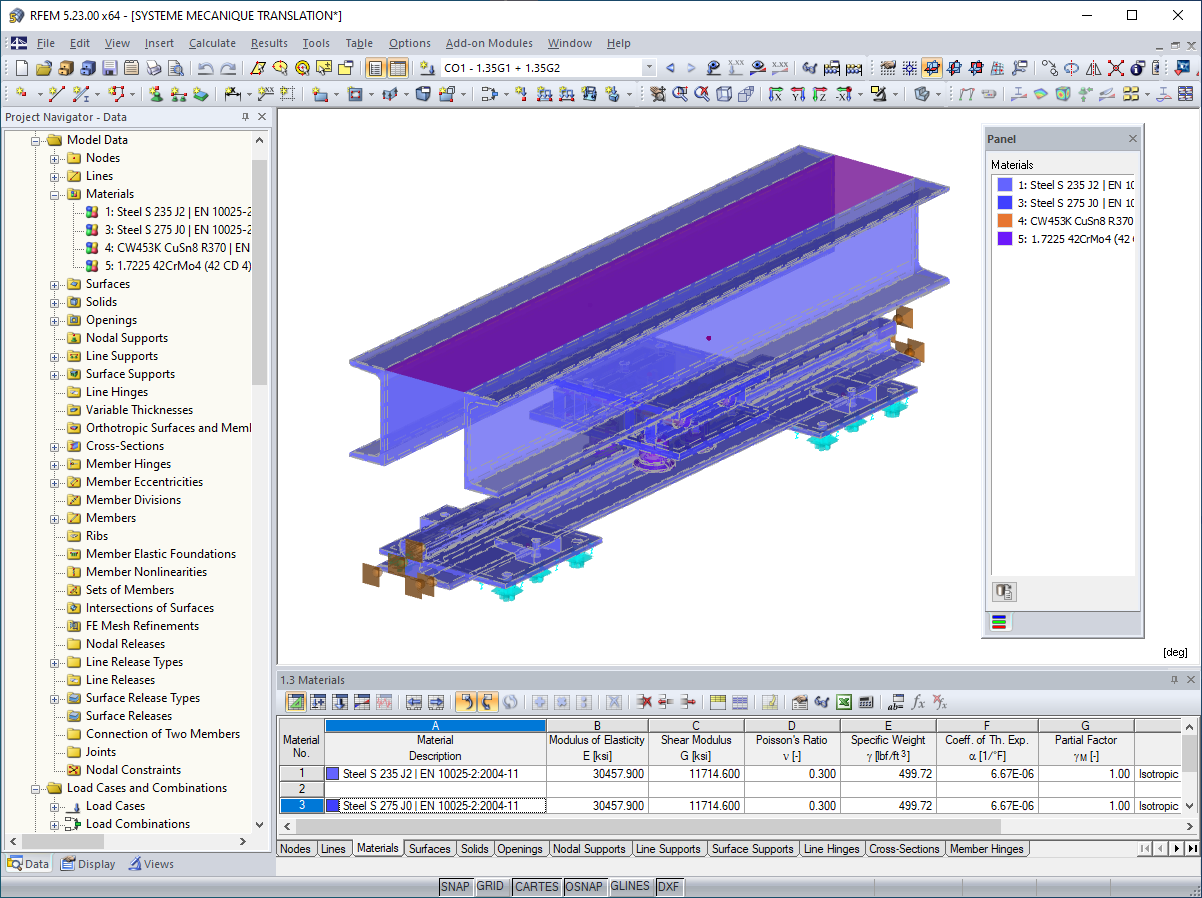Click the color scale tab icon in Panel
This screenshot has height=898, width=1202.
1000,622
